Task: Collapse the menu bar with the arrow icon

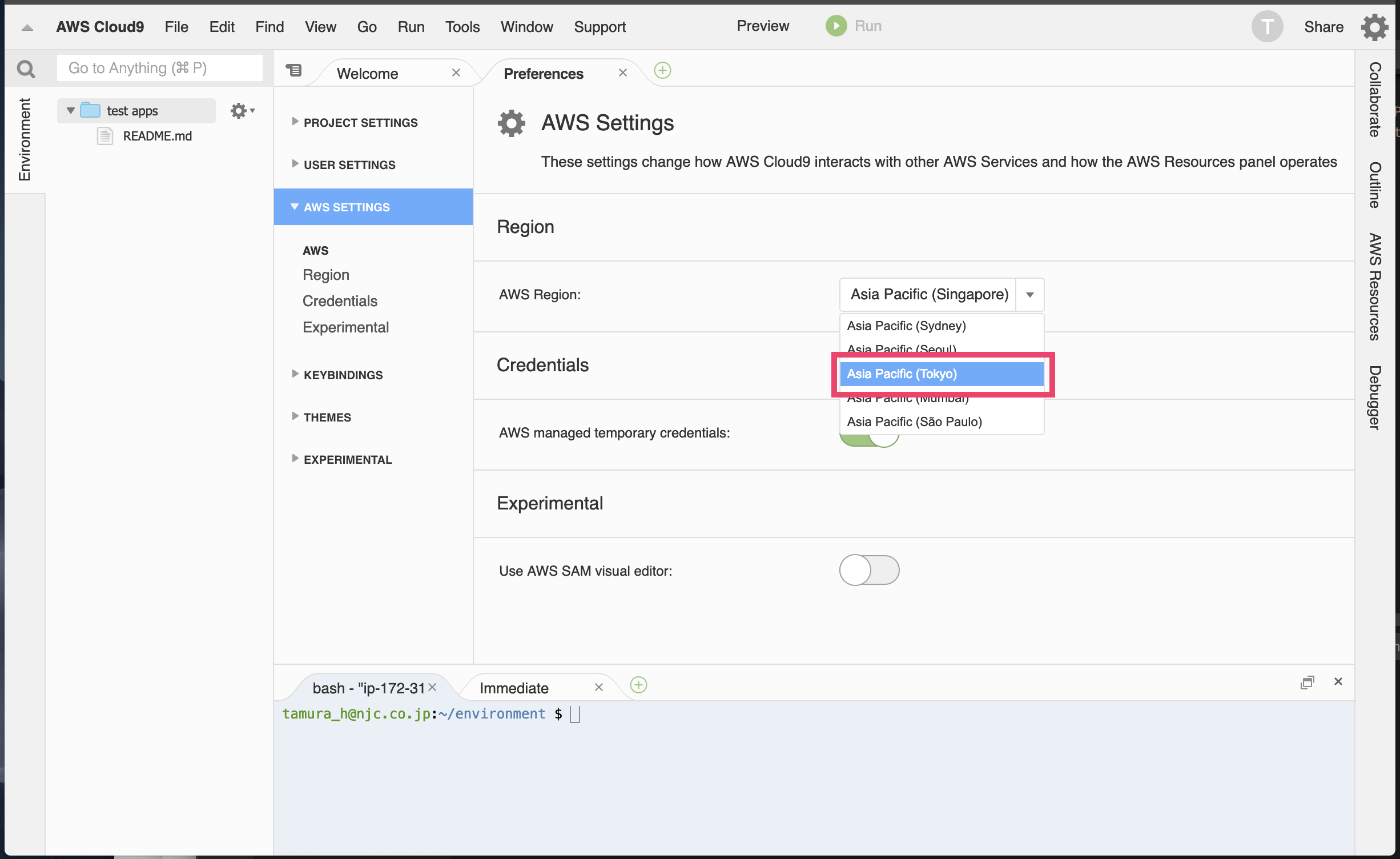Action: 26,27
